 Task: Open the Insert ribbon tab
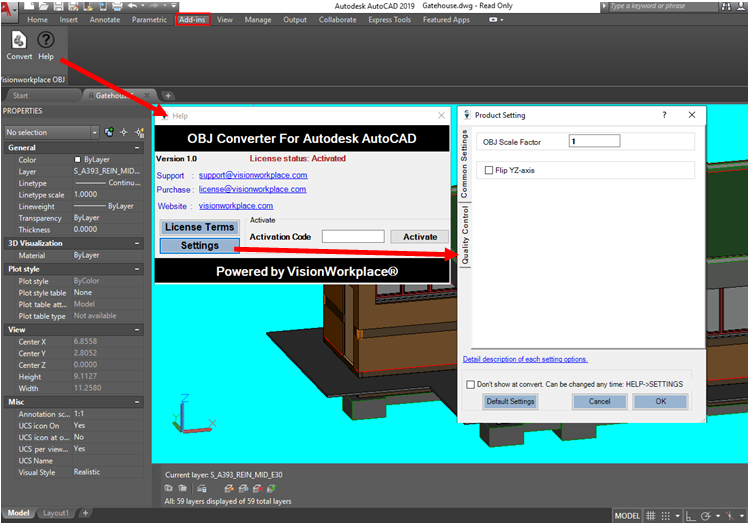[68, 20]
